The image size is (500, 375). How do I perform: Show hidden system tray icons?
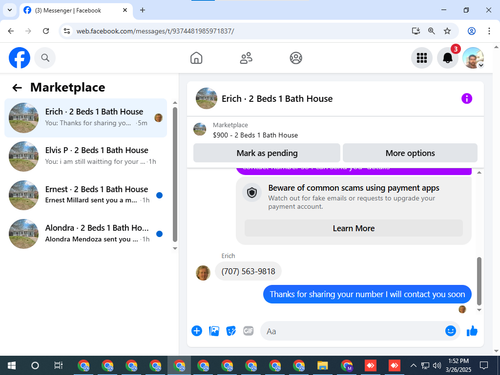(413, 366)
